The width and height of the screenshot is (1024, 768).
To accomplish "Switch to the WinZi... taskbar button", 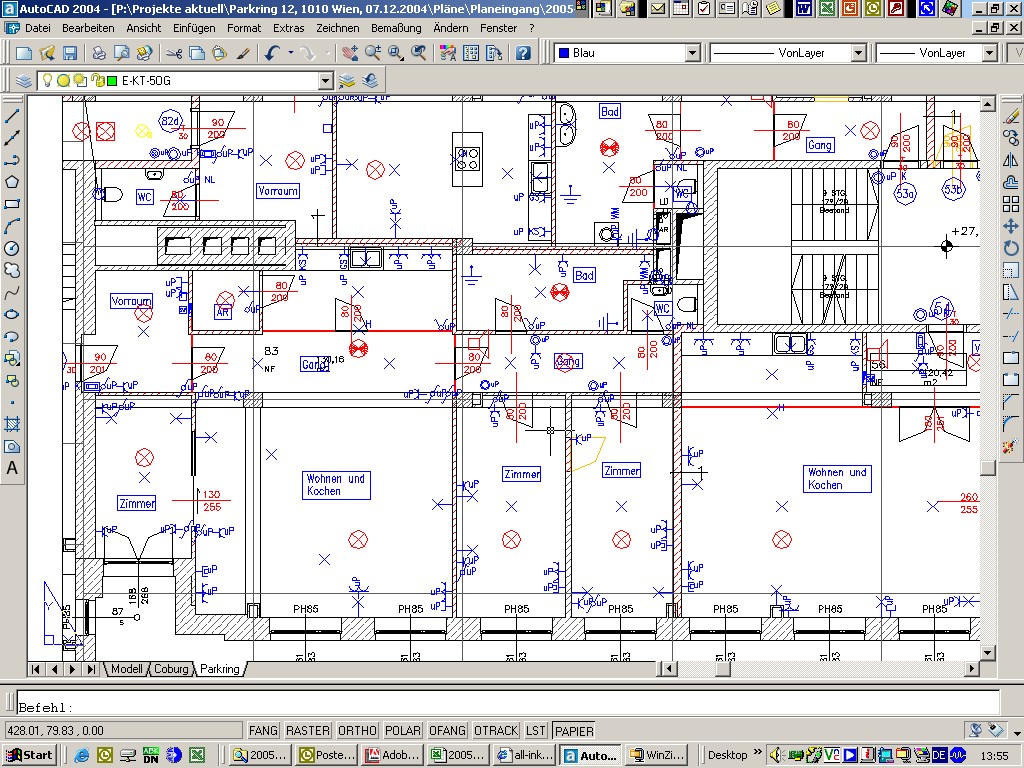I will [656, 756].
